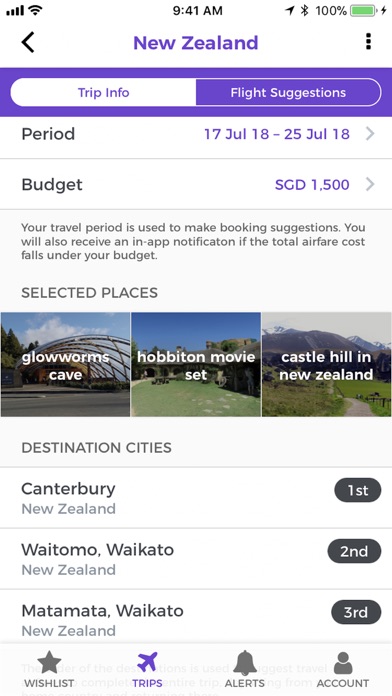The width and height of the screenshot is (392, 696).
Task: Tap the back arrow icon
Action: [x=28, y=43]
